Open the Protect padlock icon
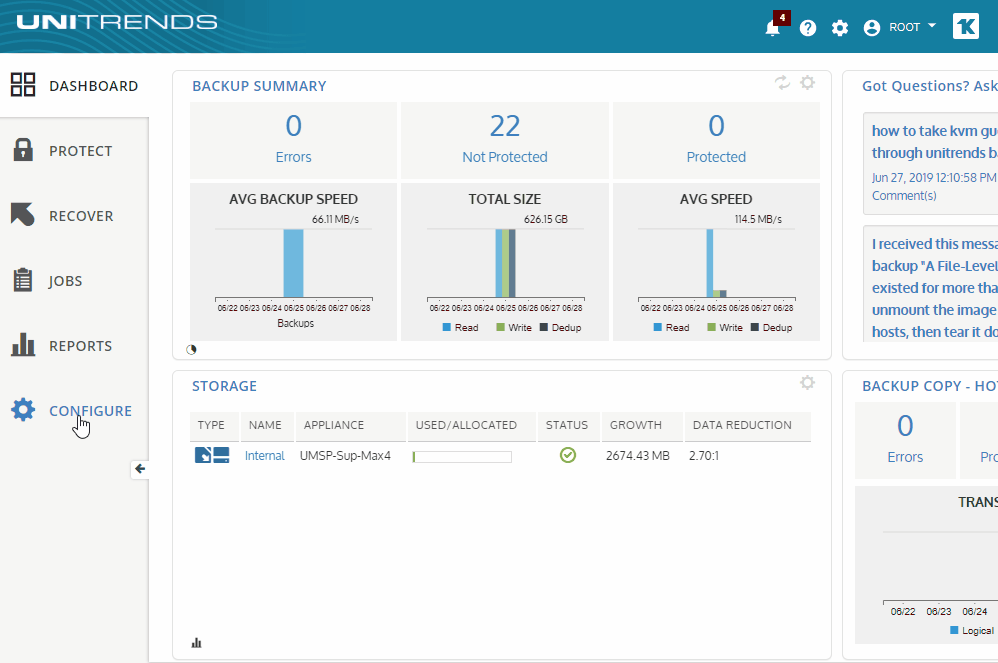998x663 pixels. [23, 150]
